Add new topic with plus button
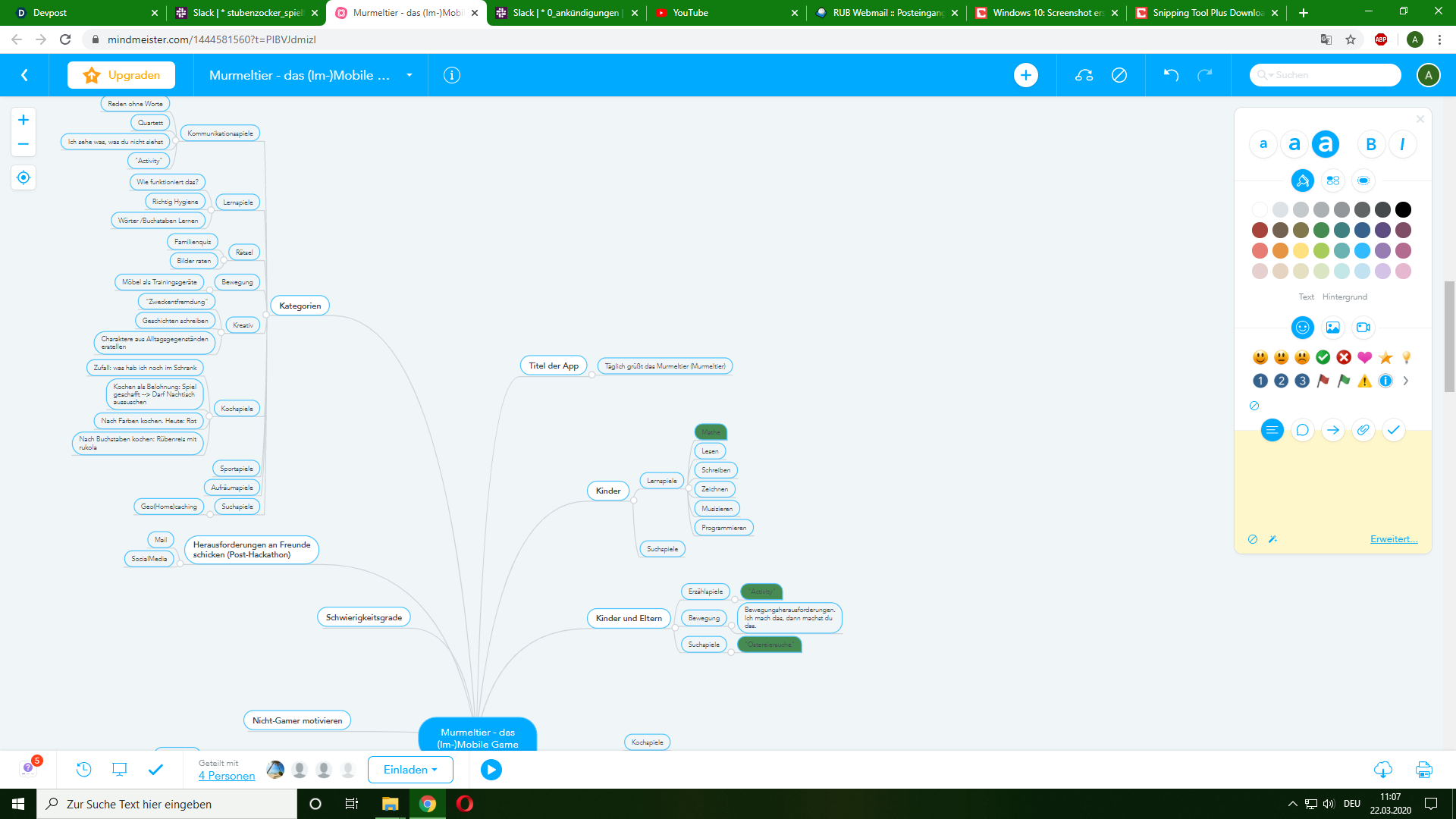Screen dimensions: 1456x819 1025,75
